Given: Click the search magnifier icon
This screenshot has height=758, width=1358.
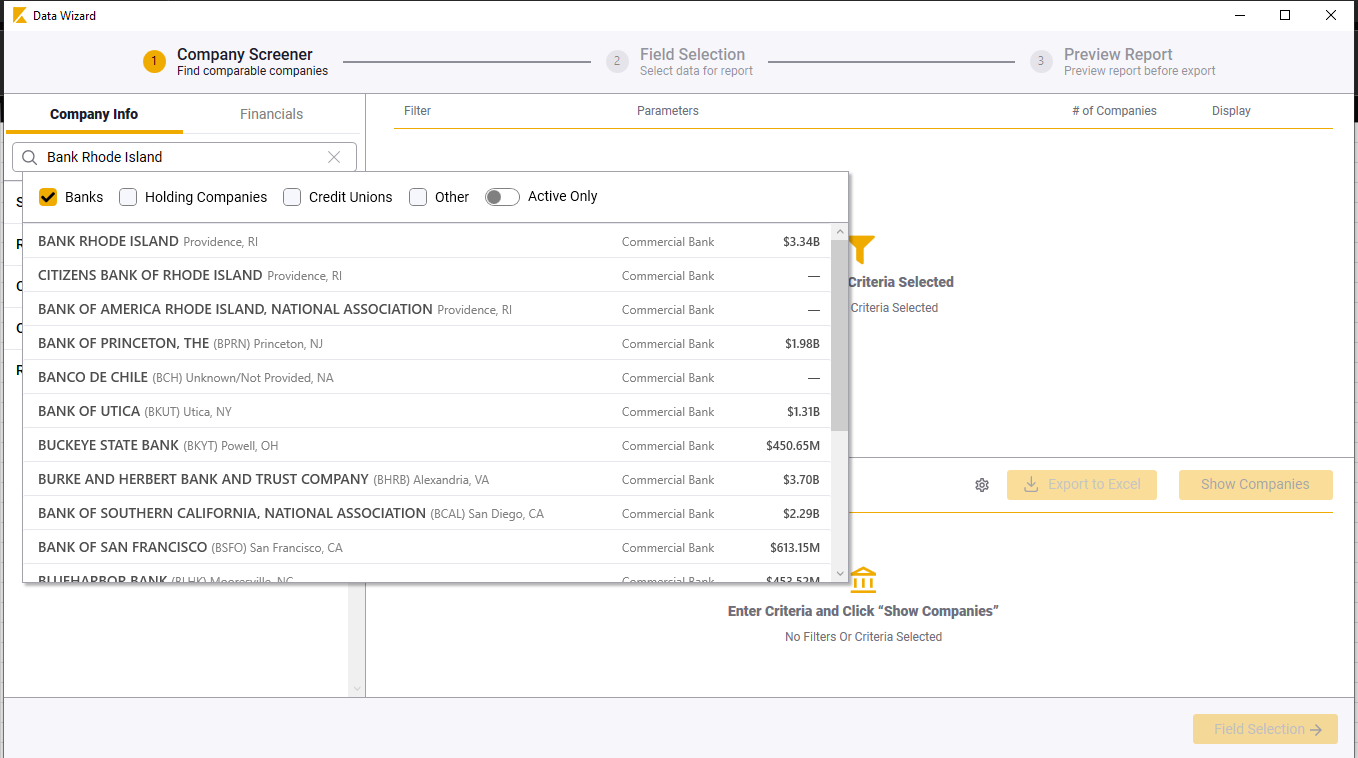Looking at the screenshot, I should click(x=31, y=157).
